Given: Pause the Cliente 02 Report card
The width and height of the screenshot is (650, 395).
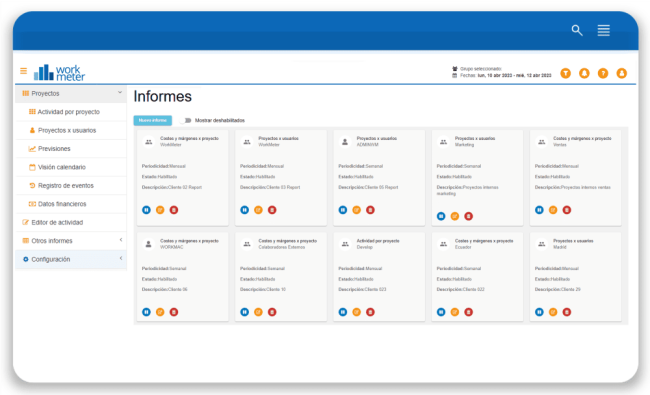Looking at the screenshot, I should (x=146, y=210).
